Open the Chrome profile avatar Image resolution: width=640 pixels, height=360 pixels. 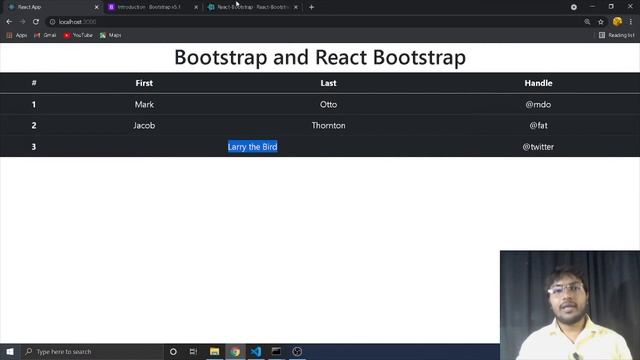(617, 22)
